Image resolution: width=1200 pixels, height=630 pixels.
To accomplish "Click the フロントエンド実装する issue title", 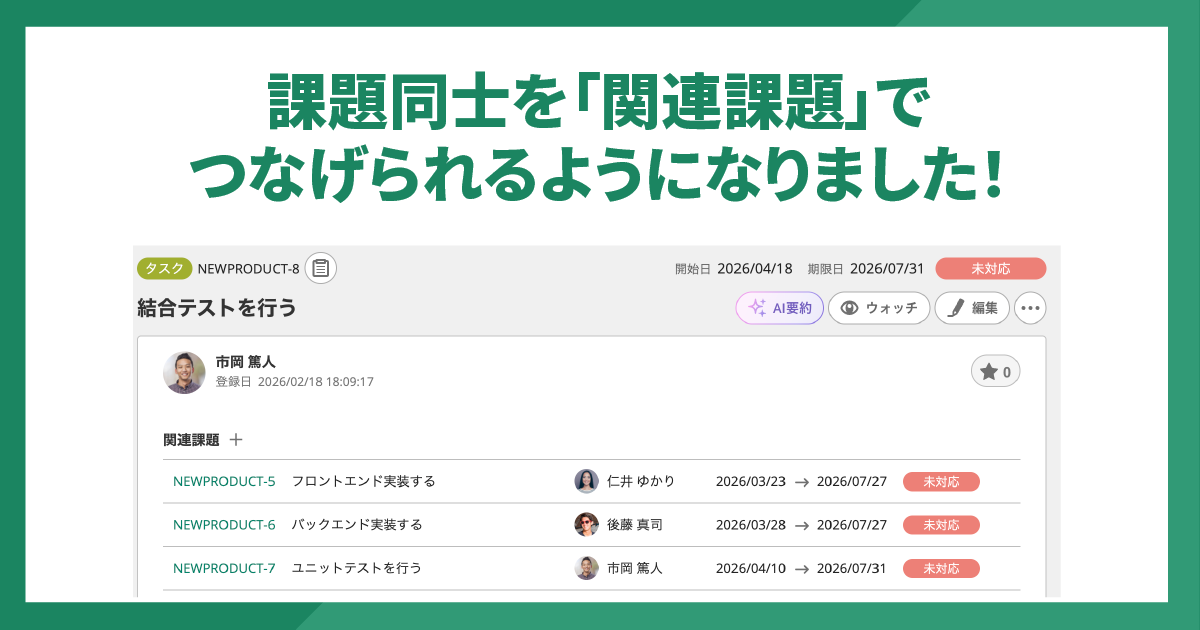I will tap(364, 481).
